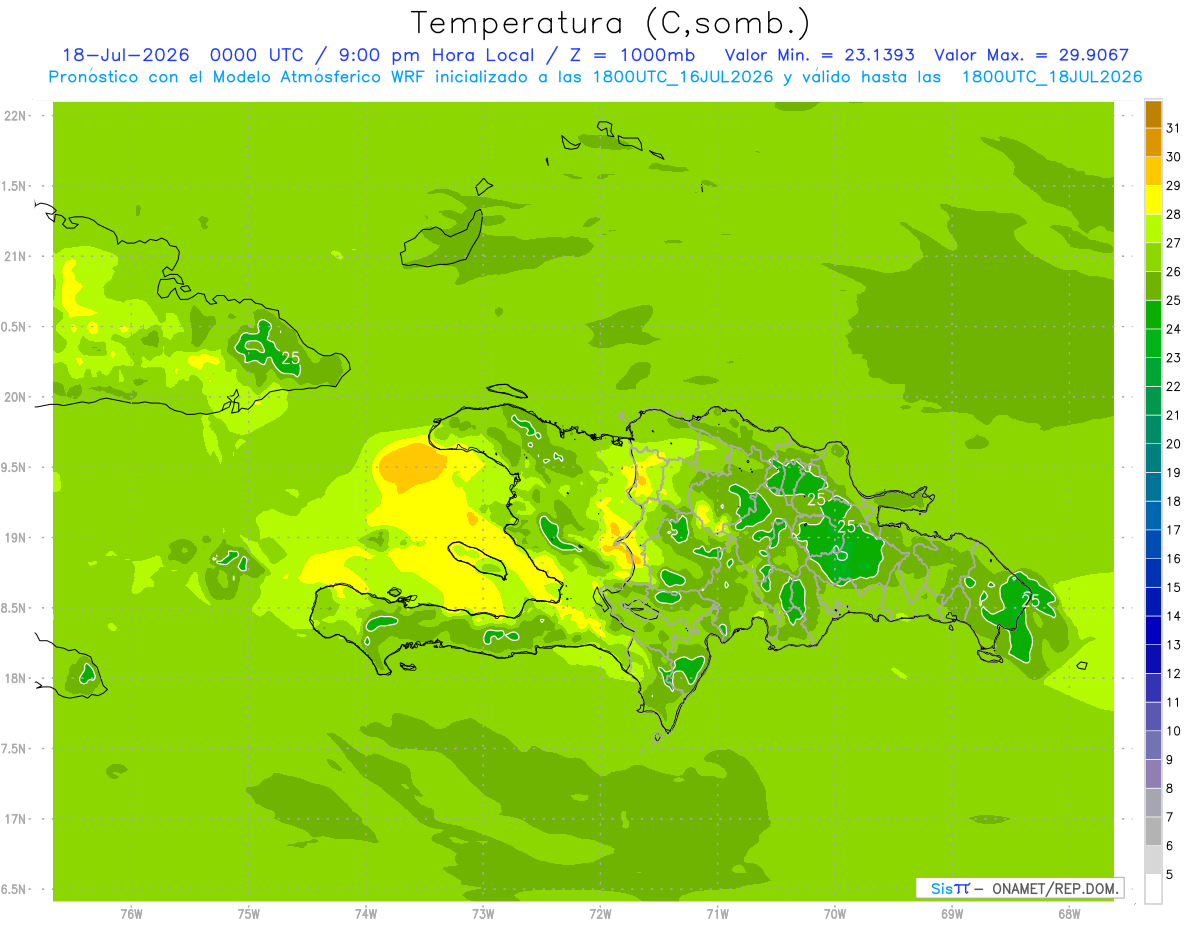Click the "Valor Max. = 29.9067" value
Image resolution: width=1200 pixels, height=927 pixels.
pyautogui.click(x=1032, y=55)
